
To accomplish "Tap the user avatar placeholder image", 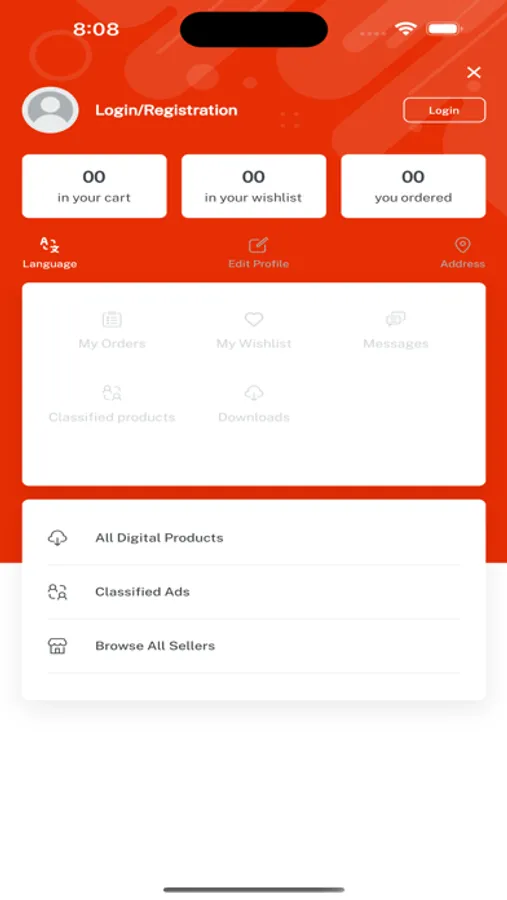I will click(x=51, y=110).
